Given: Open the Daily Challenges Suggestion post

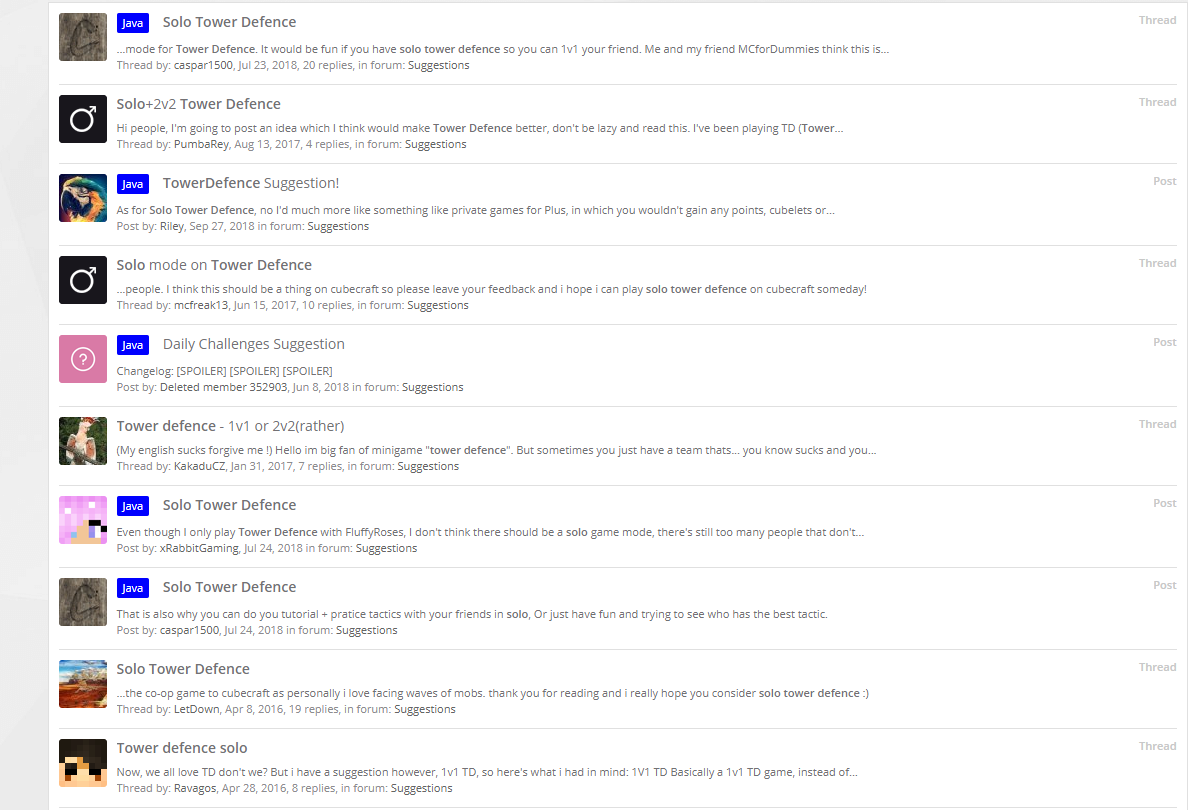Looking at the screenshot, I should [x=254, y=344].
